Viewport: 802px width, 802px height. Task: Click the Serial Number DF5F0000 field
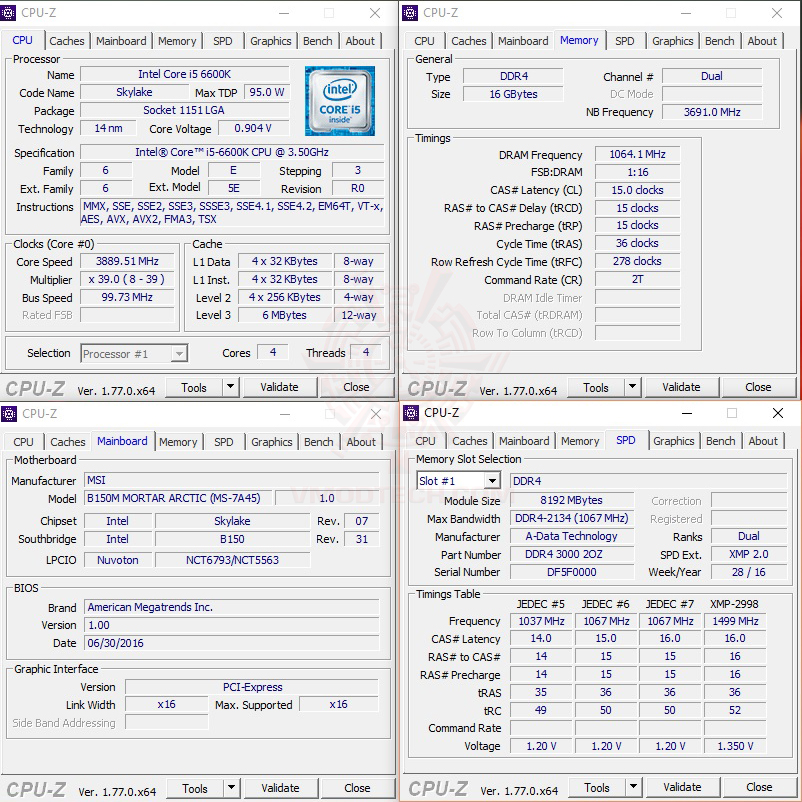[x=571, y=572]
